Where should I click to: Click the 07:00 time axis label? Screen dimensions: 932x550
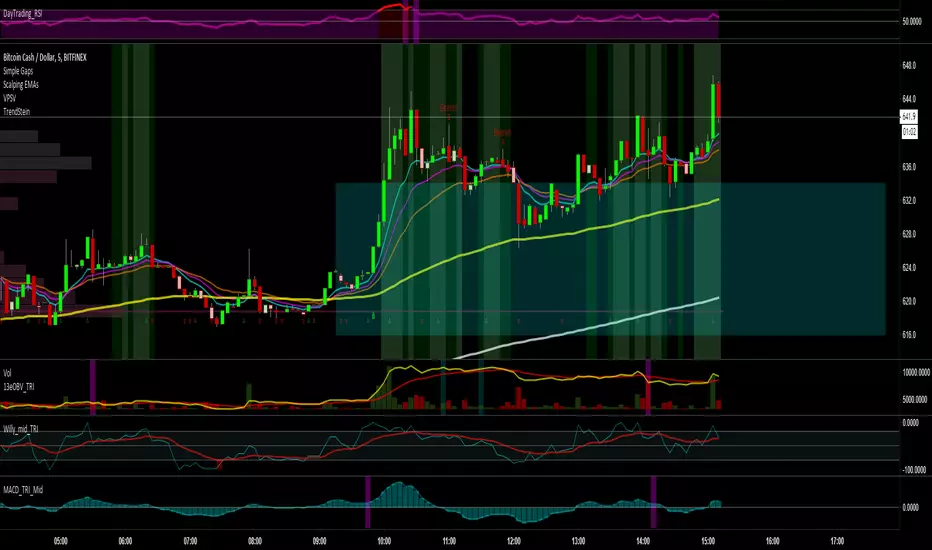[x=190, y=541]
